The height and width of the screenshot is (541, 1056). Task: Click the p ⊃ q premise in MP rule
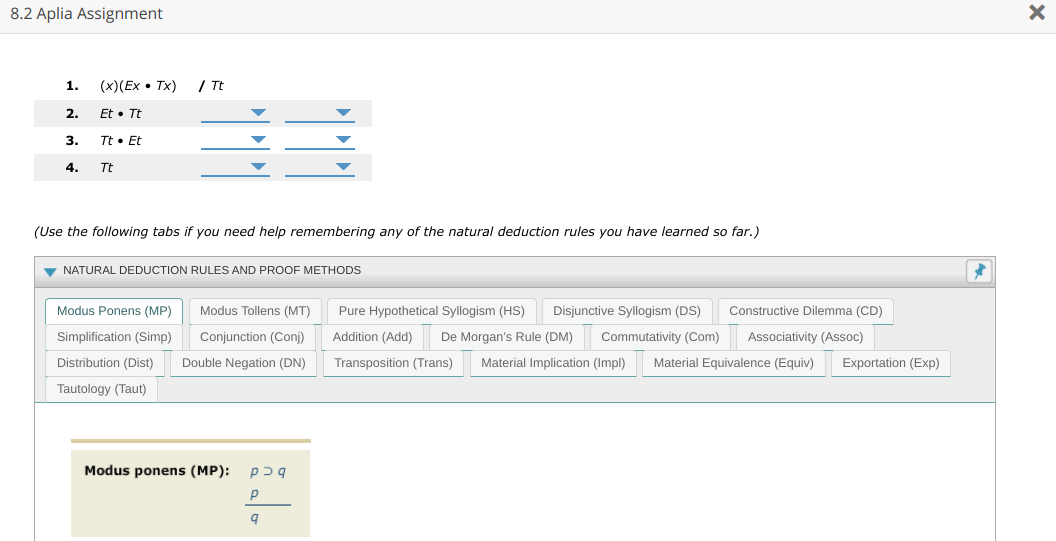pos(267,472)
